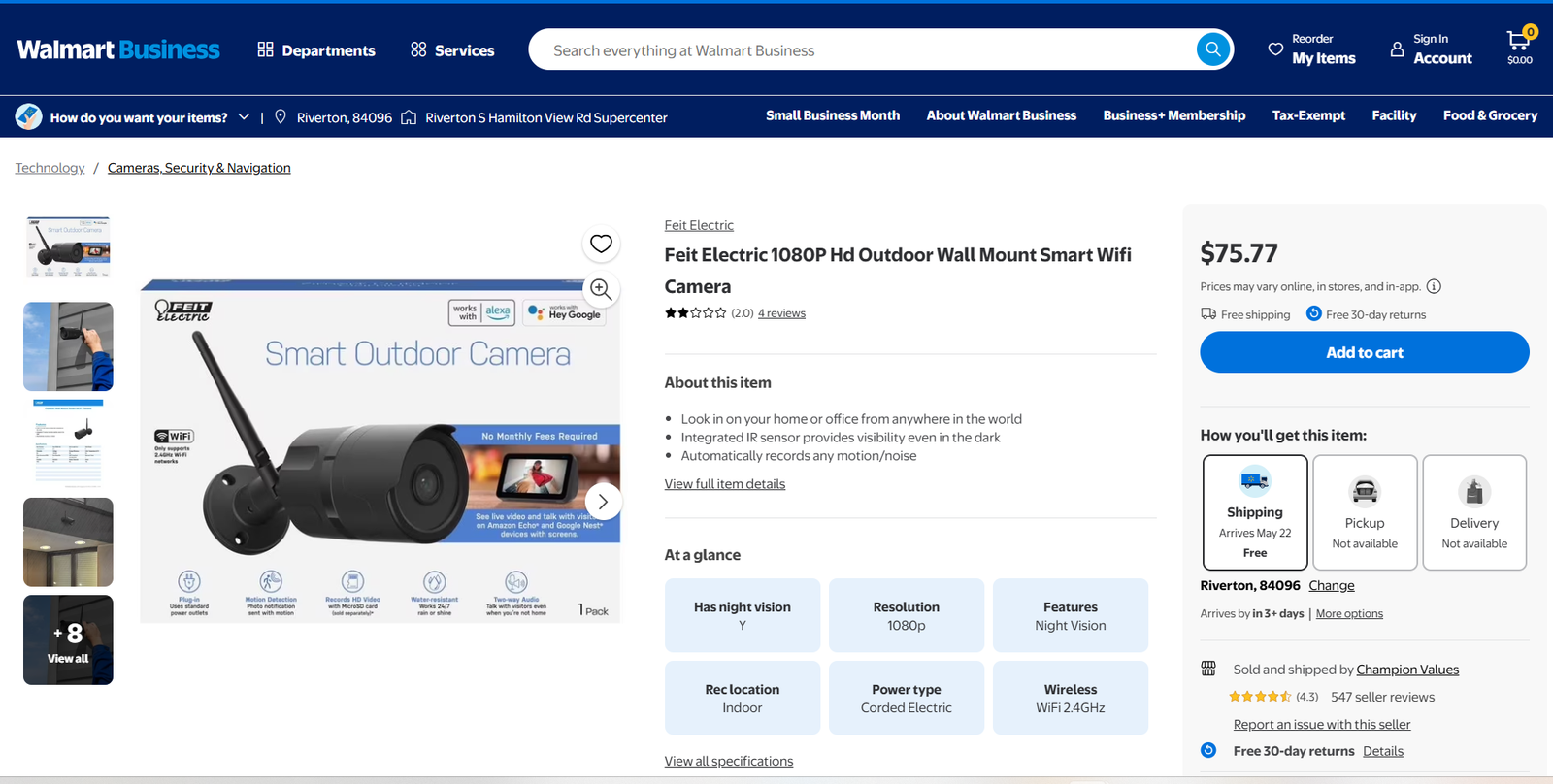Open the Departments menu
This screenshot has height=784, width=1553.
316,50
